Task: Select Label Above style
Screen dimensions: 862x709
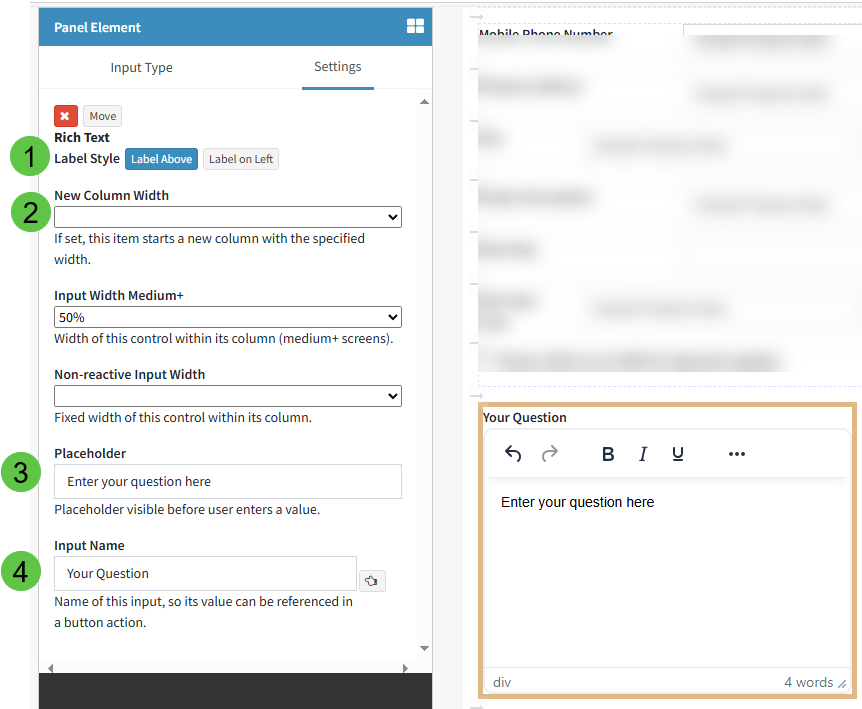Action: tap(161, 159)
